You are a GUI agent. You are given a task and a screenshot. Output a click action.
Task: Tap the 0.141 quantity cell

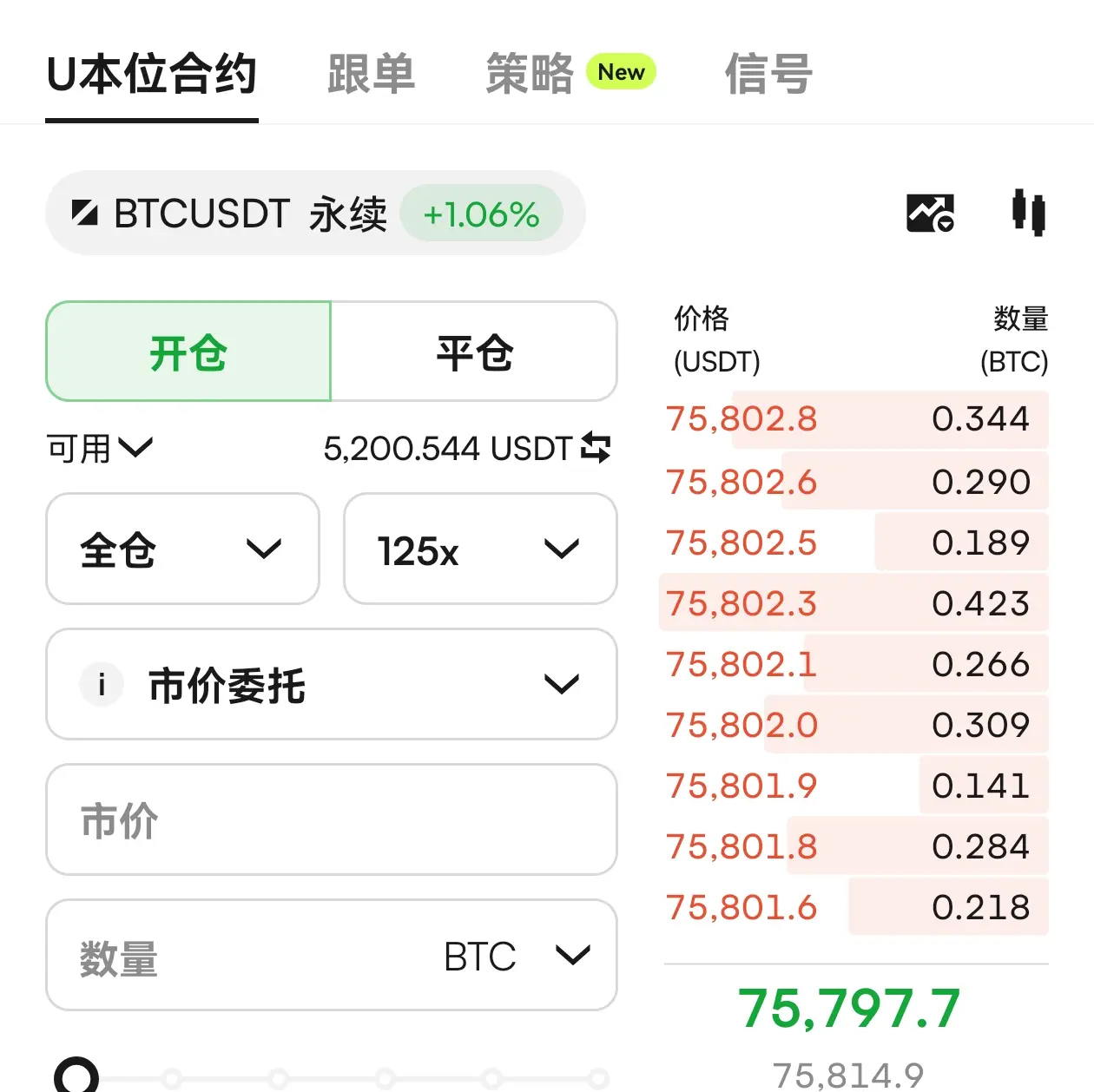981,786
